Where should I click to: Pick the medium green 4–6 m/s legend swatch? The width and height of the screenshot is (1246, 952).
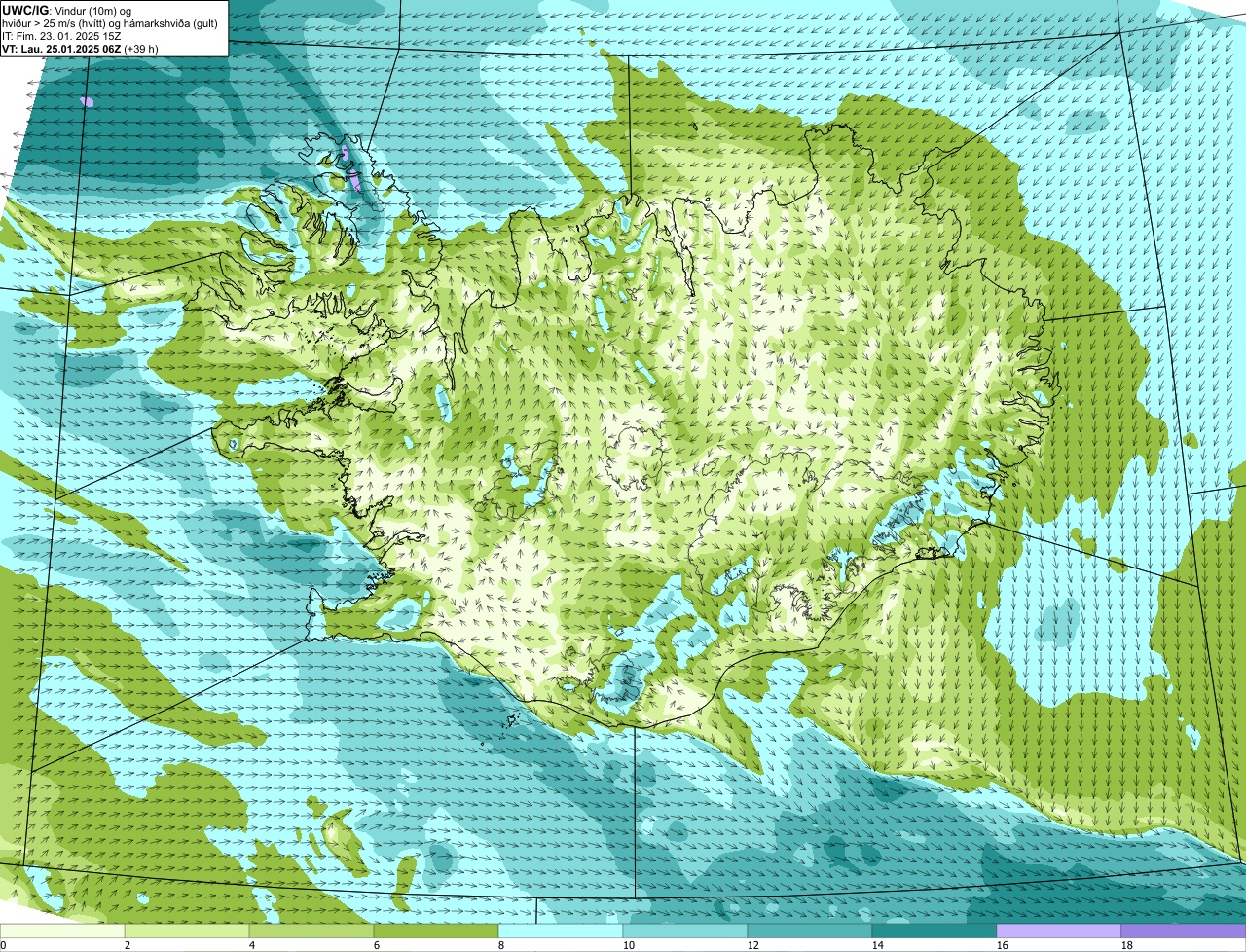click(x=311, y=931)
